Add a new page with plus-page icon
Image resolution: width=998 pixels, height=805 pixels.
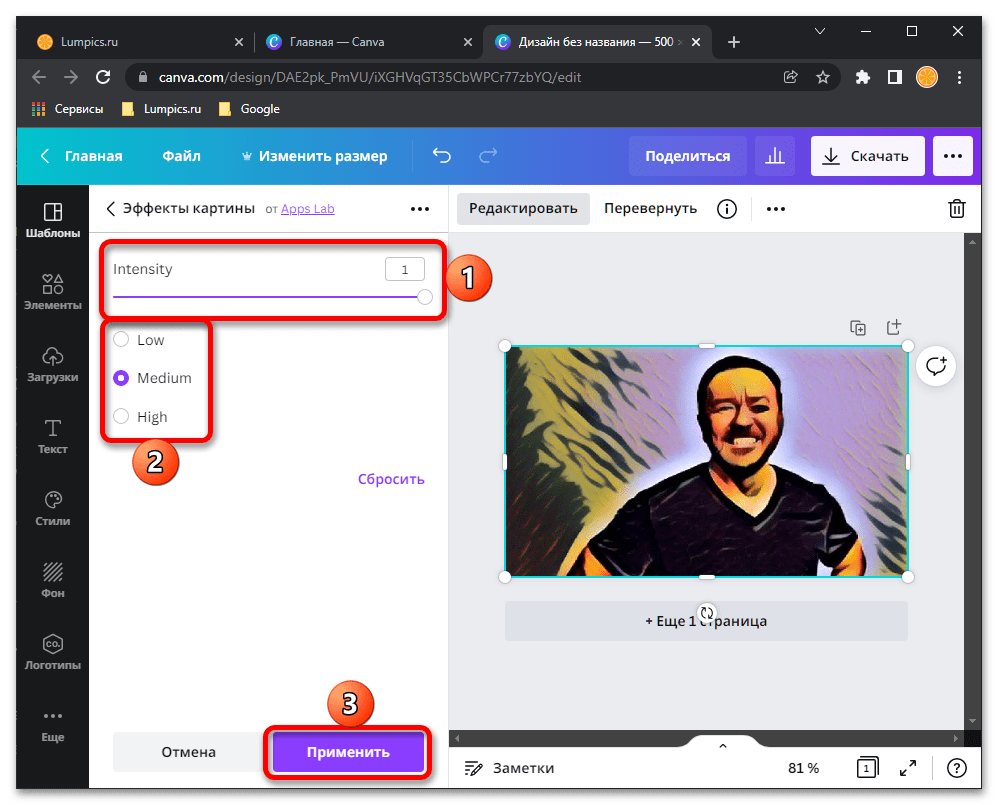coord(894,327)
